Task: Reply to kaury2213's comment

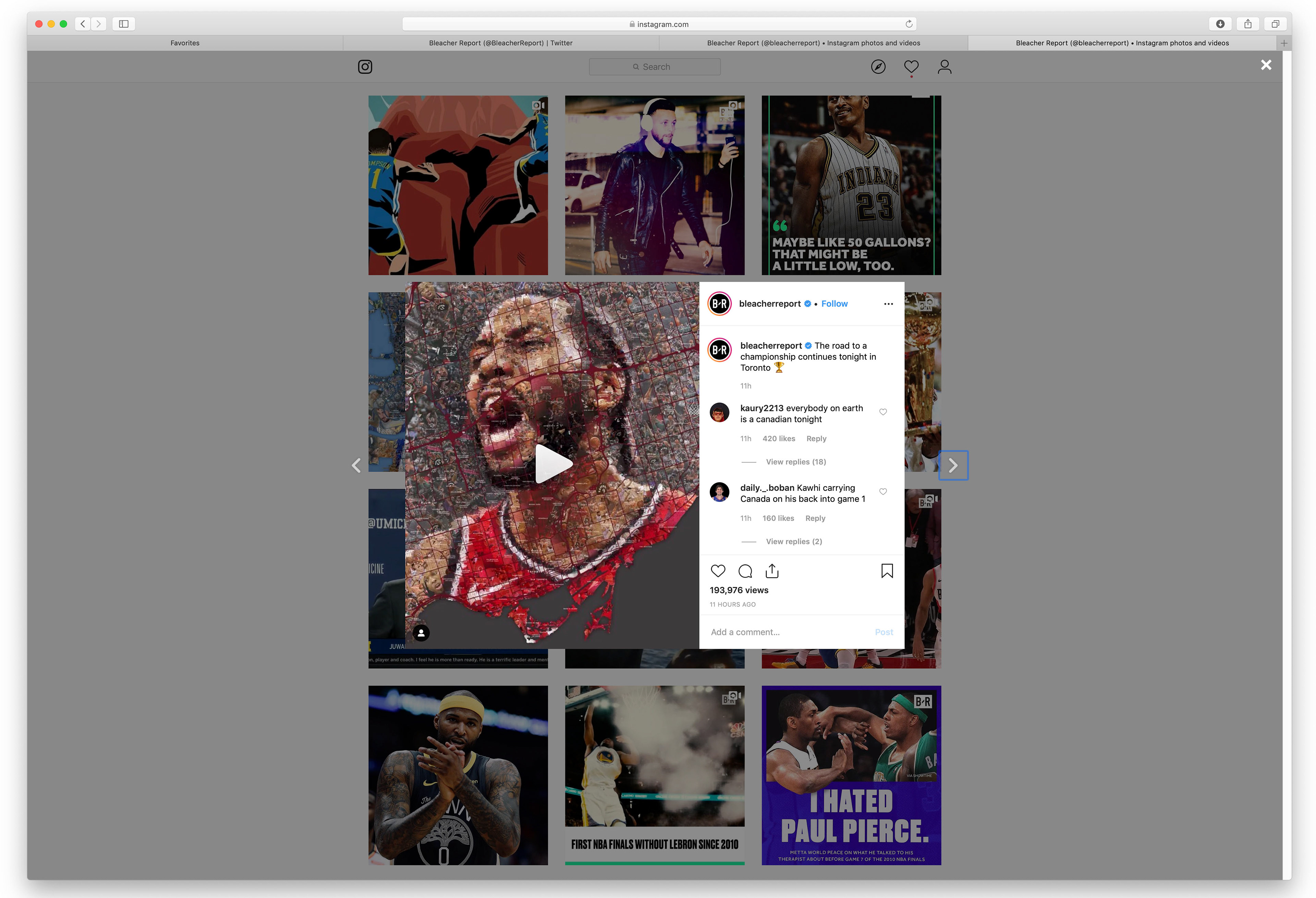Action: 816,439
